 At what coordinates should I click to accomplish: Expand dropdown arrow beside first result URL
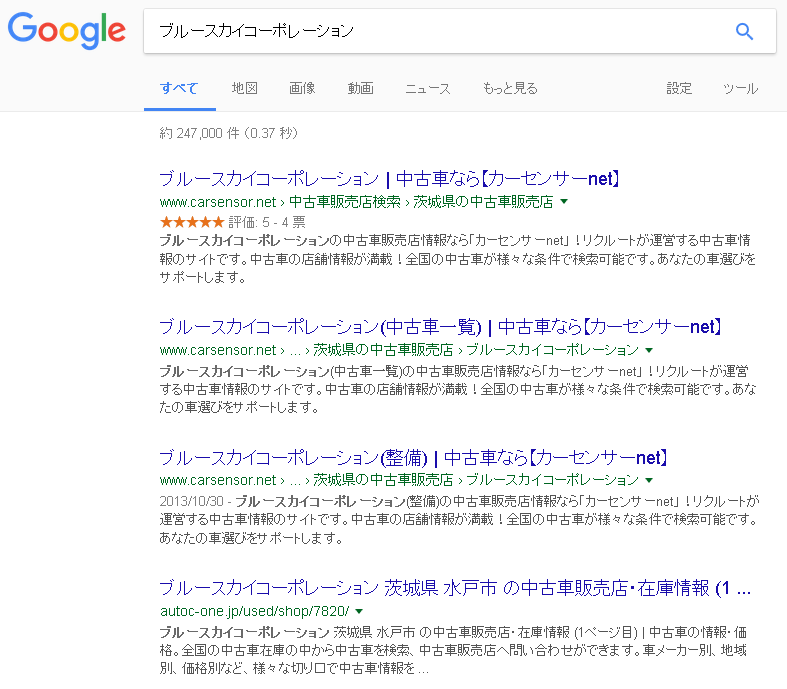(564, 202)
